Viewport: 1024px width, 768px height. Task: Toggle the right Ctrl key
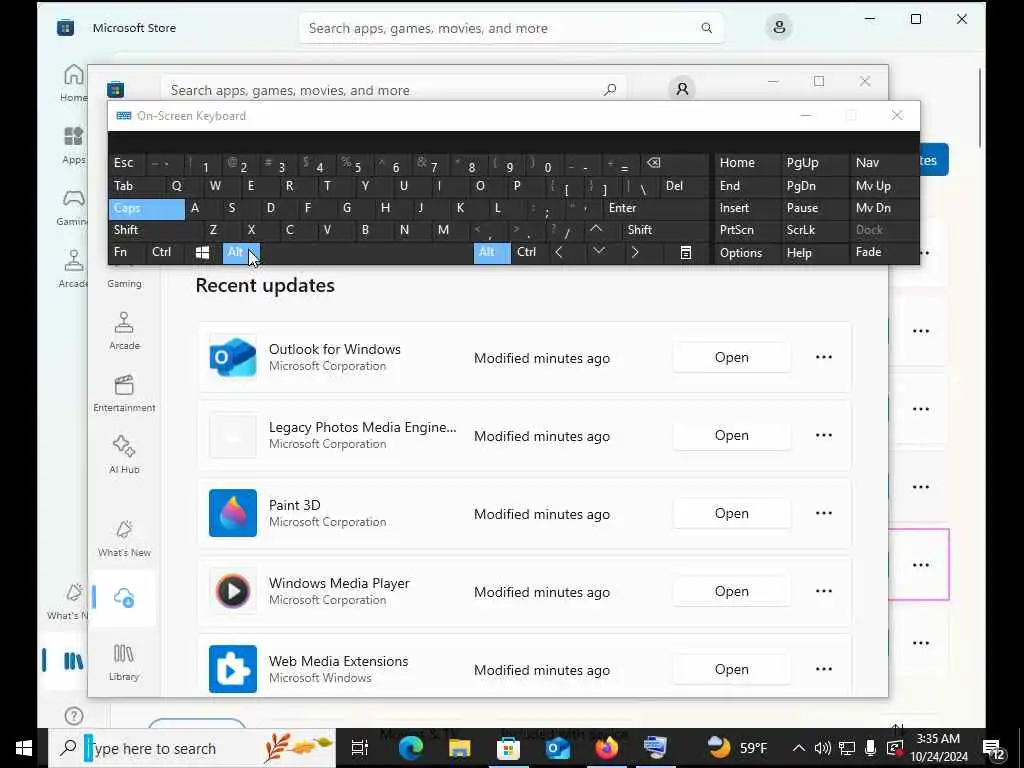pyautogui.click(x=530, y=252)
